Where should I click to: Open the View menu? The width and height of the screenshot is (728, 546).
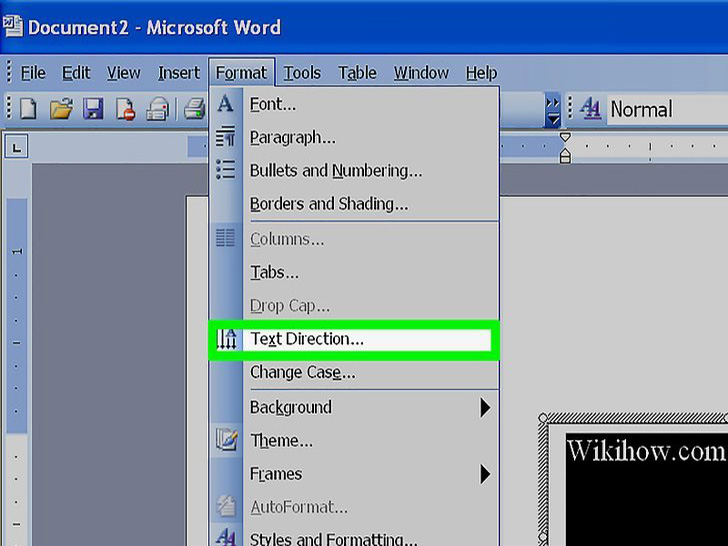tap(124, 73)
